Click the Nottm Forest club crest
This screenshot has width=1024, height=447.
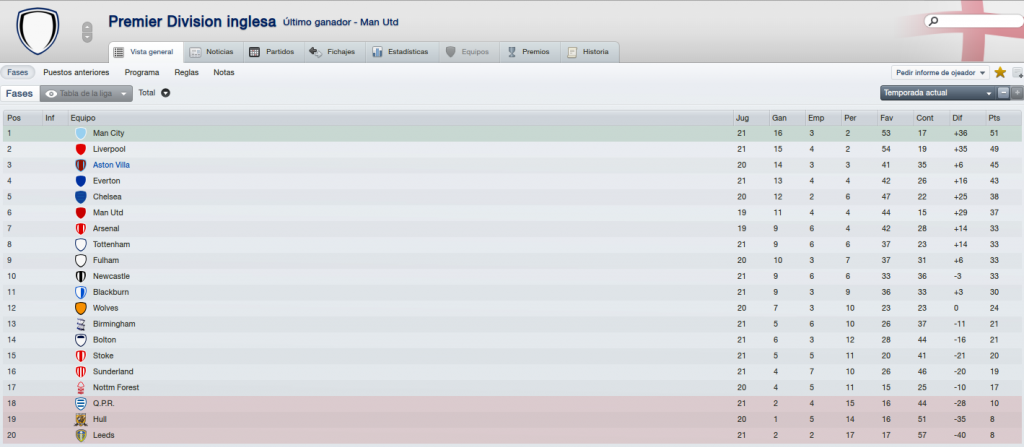tap(80, 388)
